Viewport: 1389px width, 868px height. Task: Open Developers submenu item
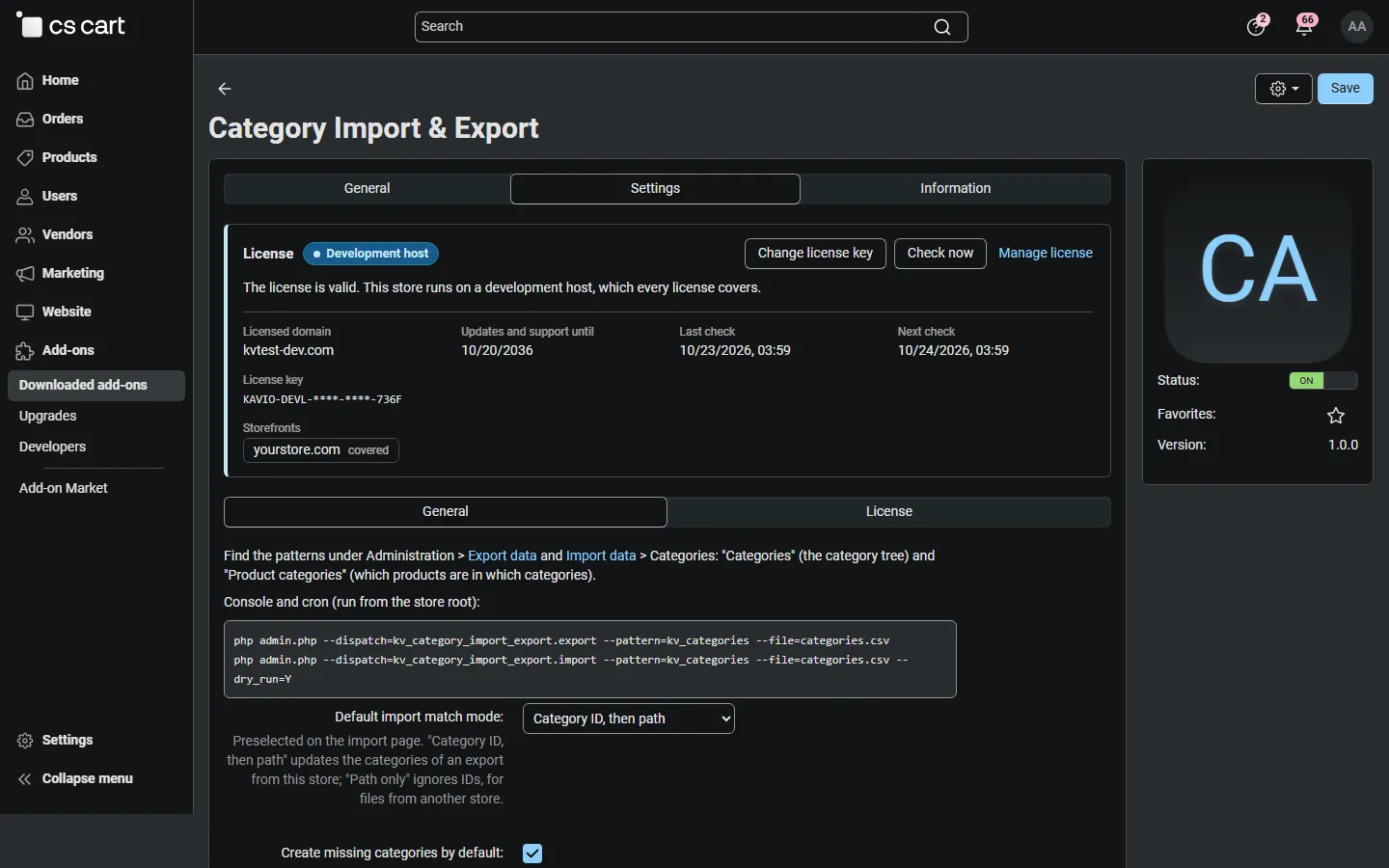pyautogui.click(x=53, y=448)
